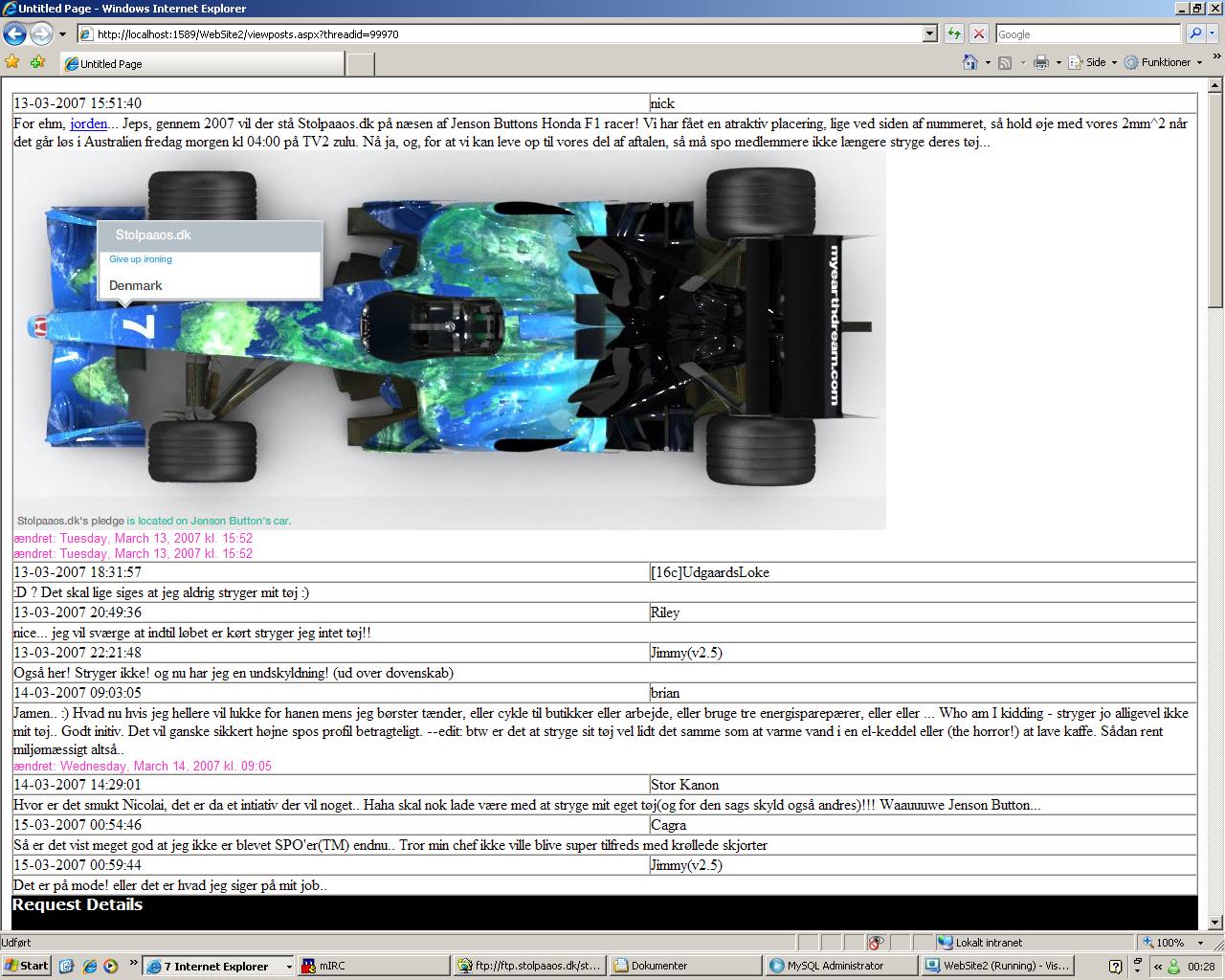Click the vertical scrollbar down arrow
1225x980 pixels.
[x=1215, y=922]
